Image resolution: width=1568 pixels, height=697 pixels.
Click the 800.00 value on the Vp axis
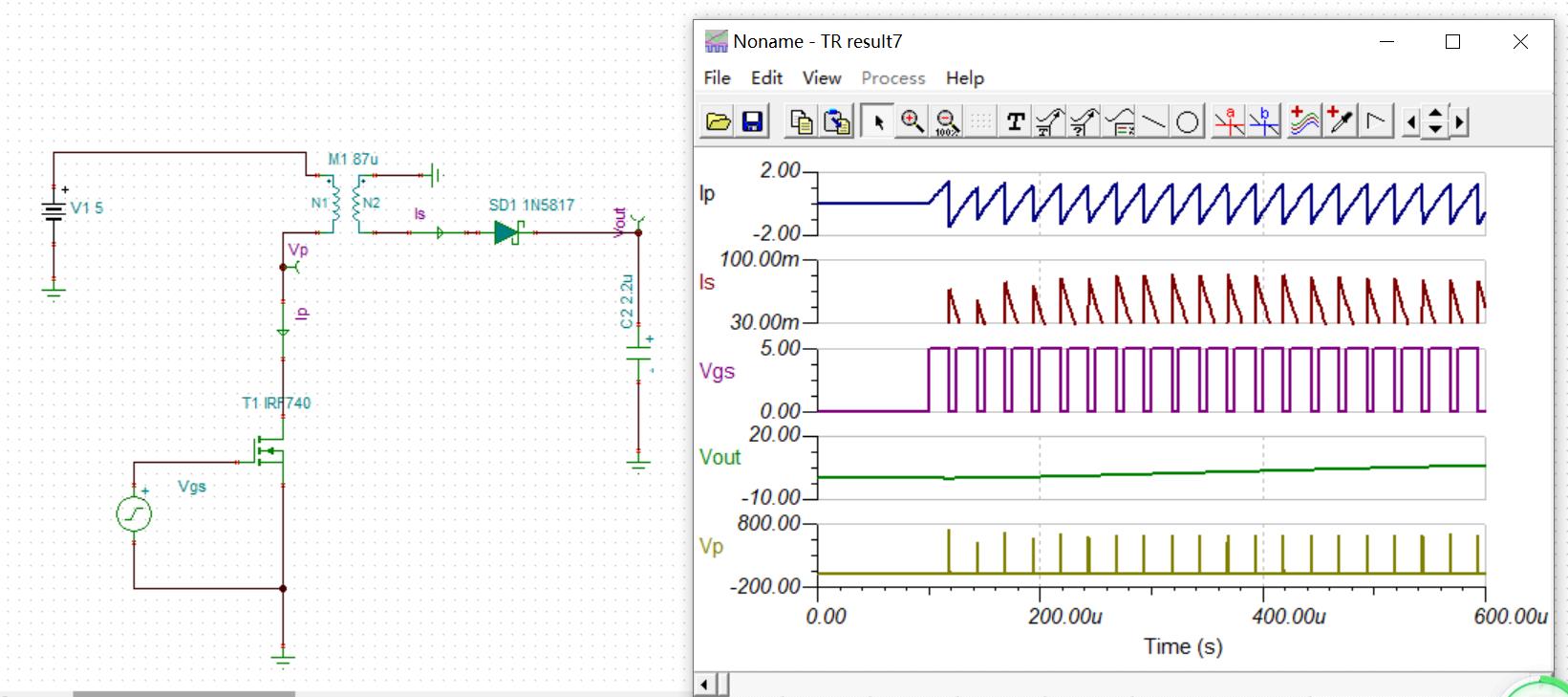(x=768, y=523)
